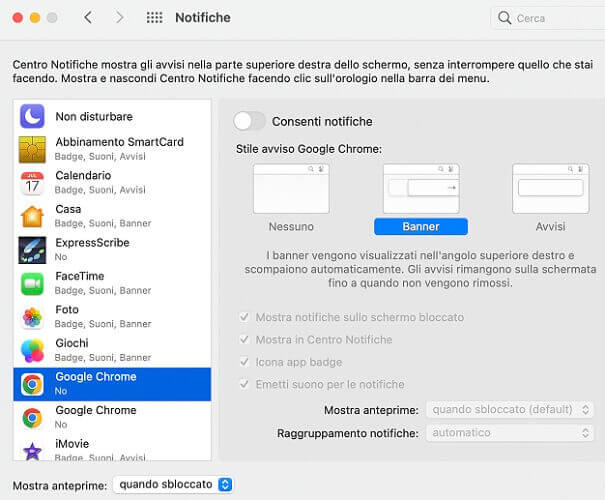The height and width of the screenshot is (500, 605).
Task: Click the ExpressScribe app icon
Action: (32, 250)
